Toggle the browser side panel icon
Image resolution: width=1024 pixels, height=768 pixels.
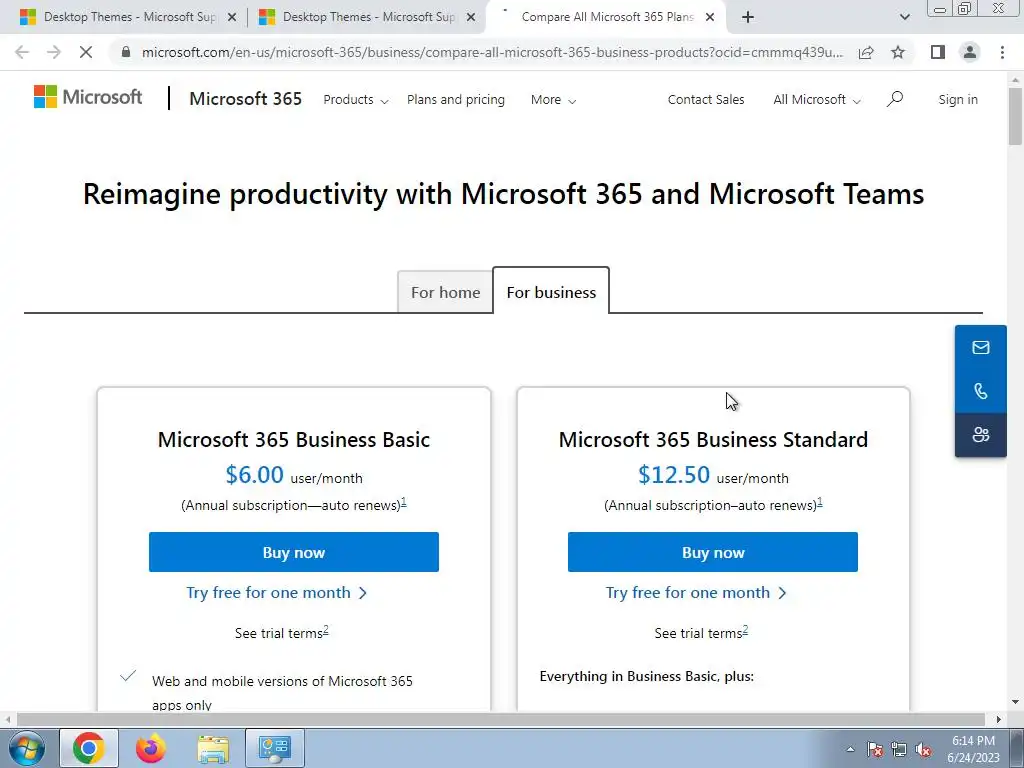[938, 52]
